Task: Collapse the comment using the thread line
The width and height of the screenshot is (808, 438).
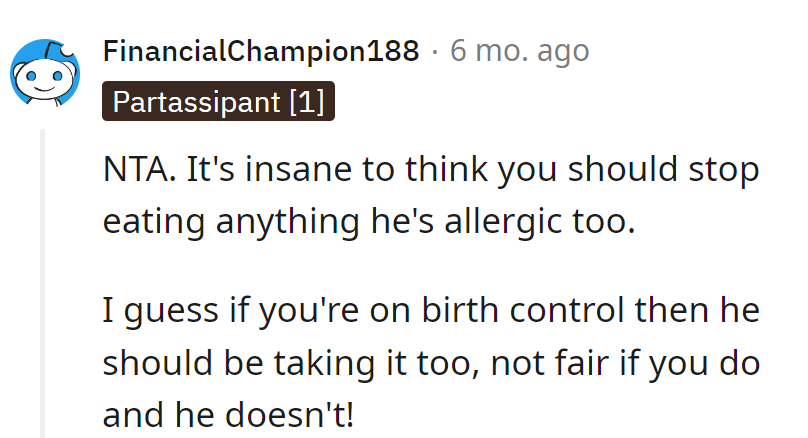Action: point(44,280)
